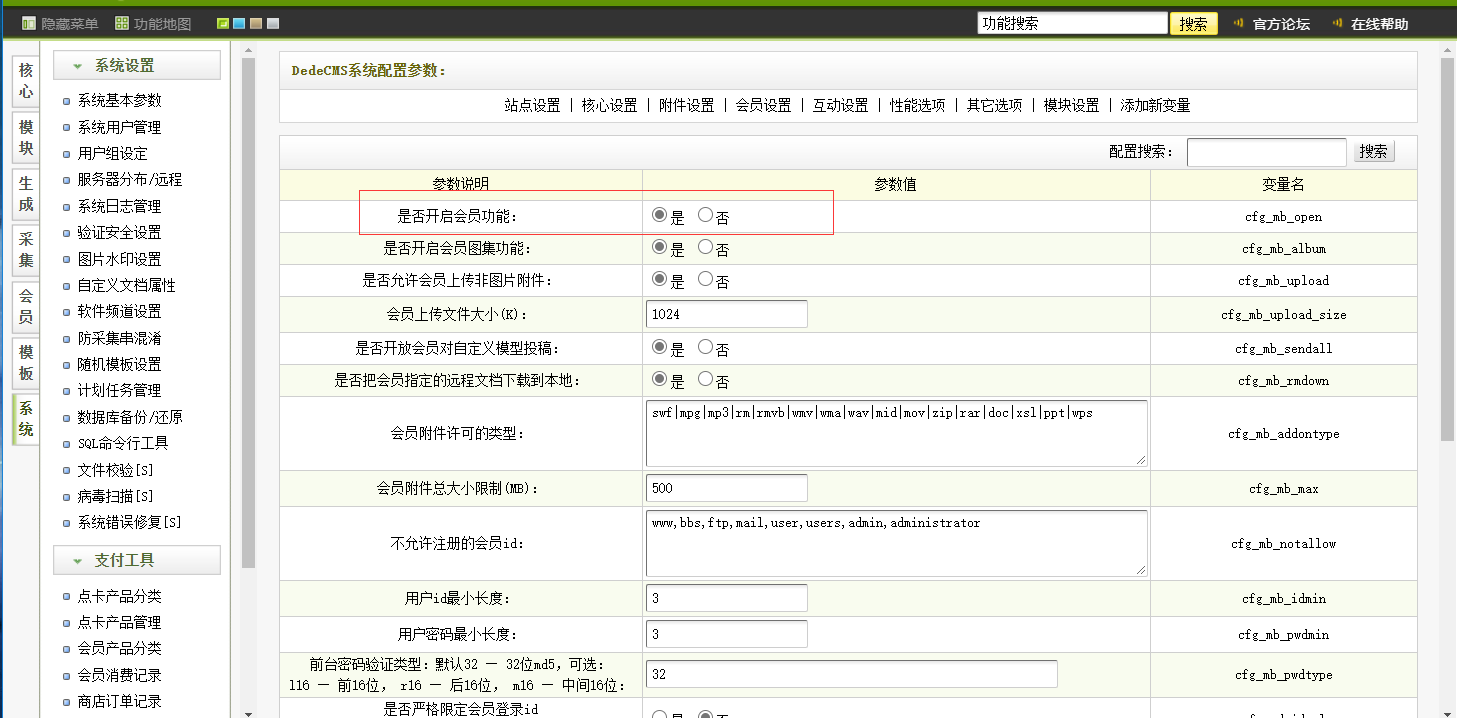Switch to the 生成 side tab
This screenshot has height=718, width=1457.
tap(26, 194)
